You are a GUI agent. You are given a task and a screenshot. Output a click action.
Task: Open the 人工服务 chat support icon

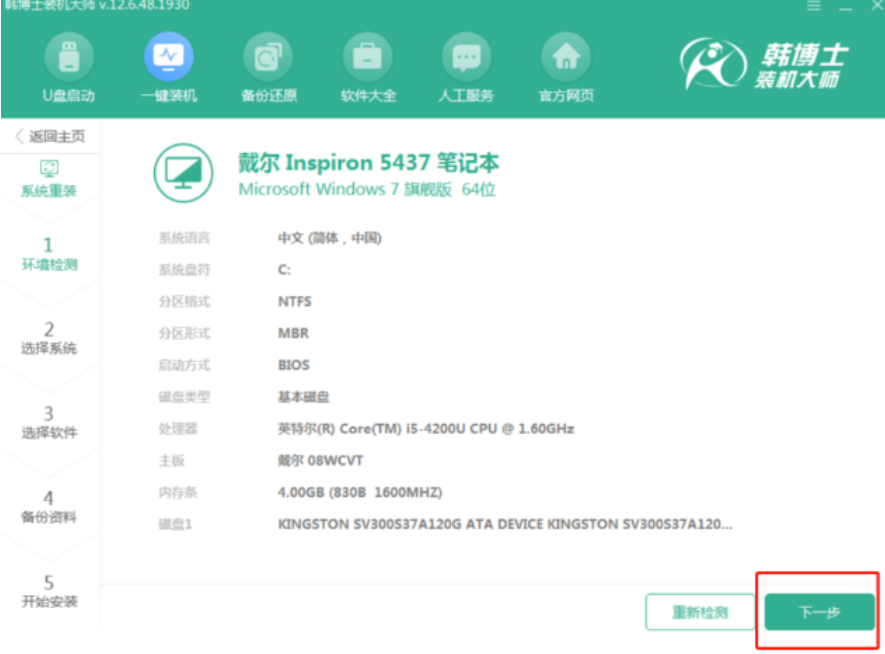pyautogui.click(x=467, y=57)
